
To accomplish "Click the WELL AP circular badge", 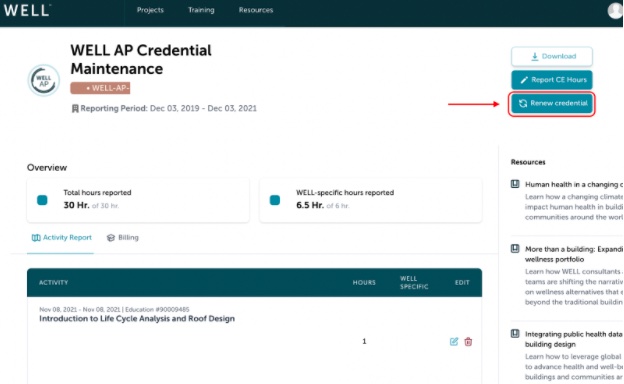I will pos(44,80).
